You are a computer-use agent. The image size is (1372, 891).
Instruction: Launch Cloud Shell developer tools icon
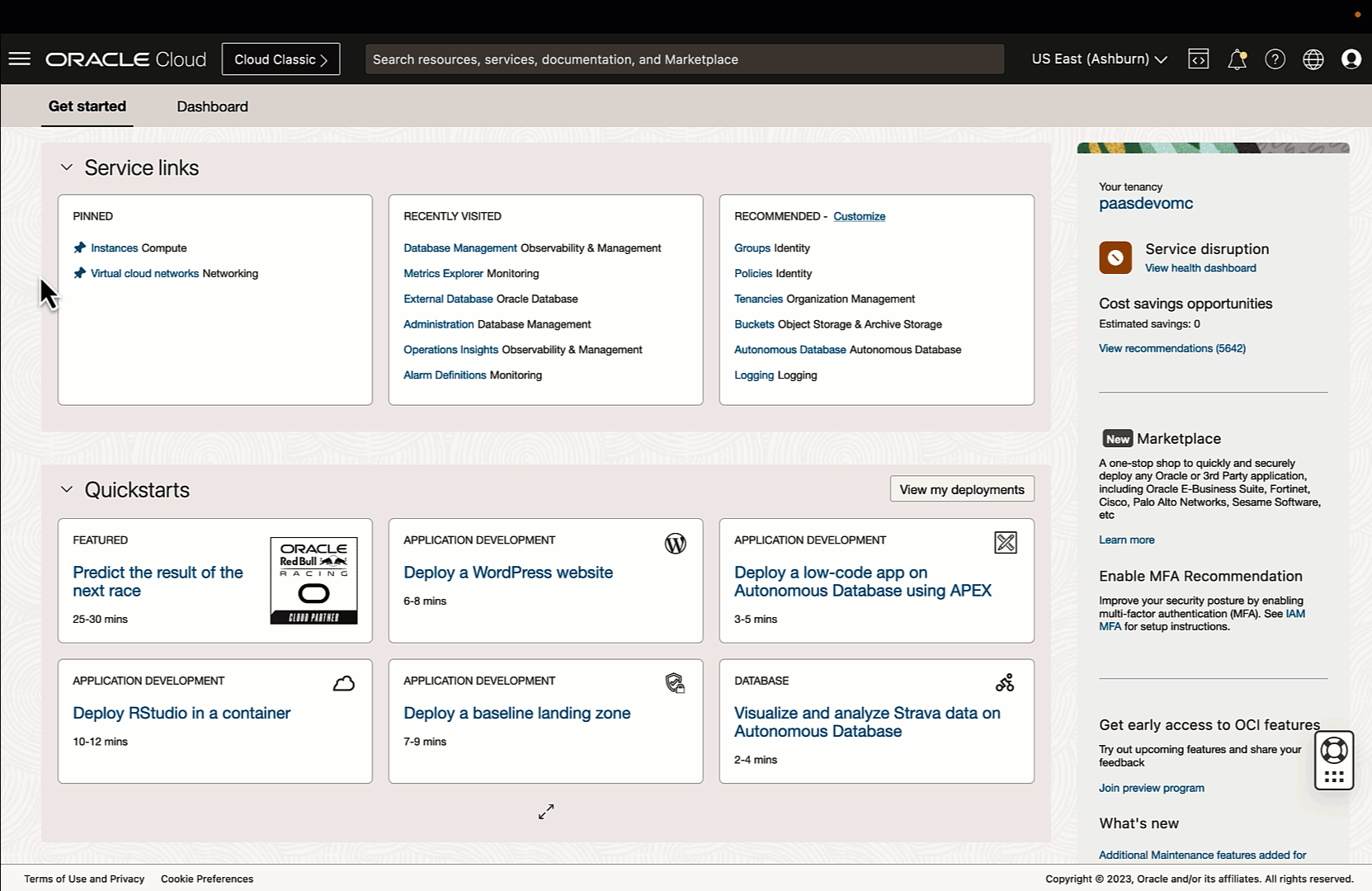(1198, 59)
